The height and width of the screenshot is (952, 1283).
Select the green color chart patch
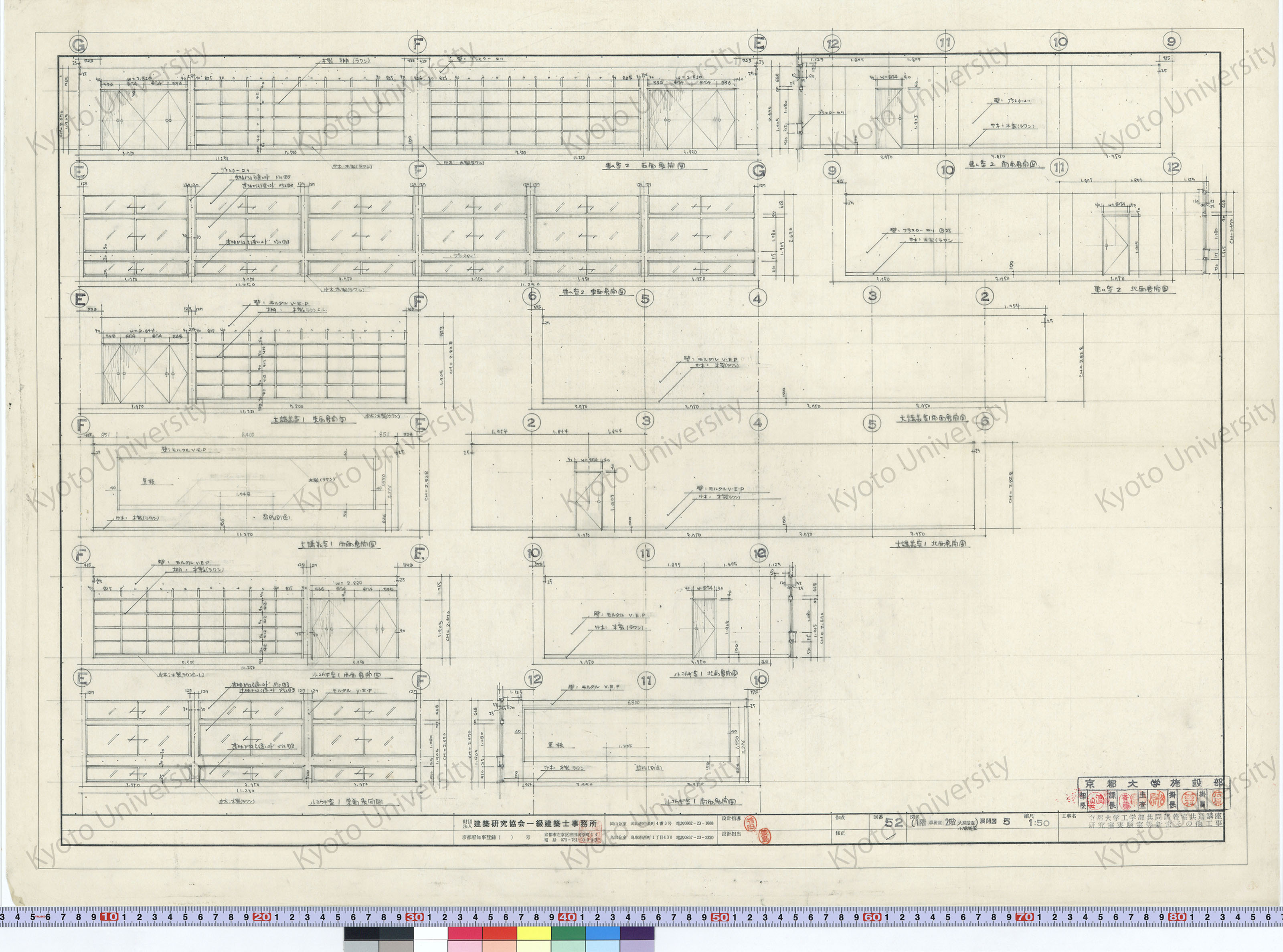(x=568, y=934)
